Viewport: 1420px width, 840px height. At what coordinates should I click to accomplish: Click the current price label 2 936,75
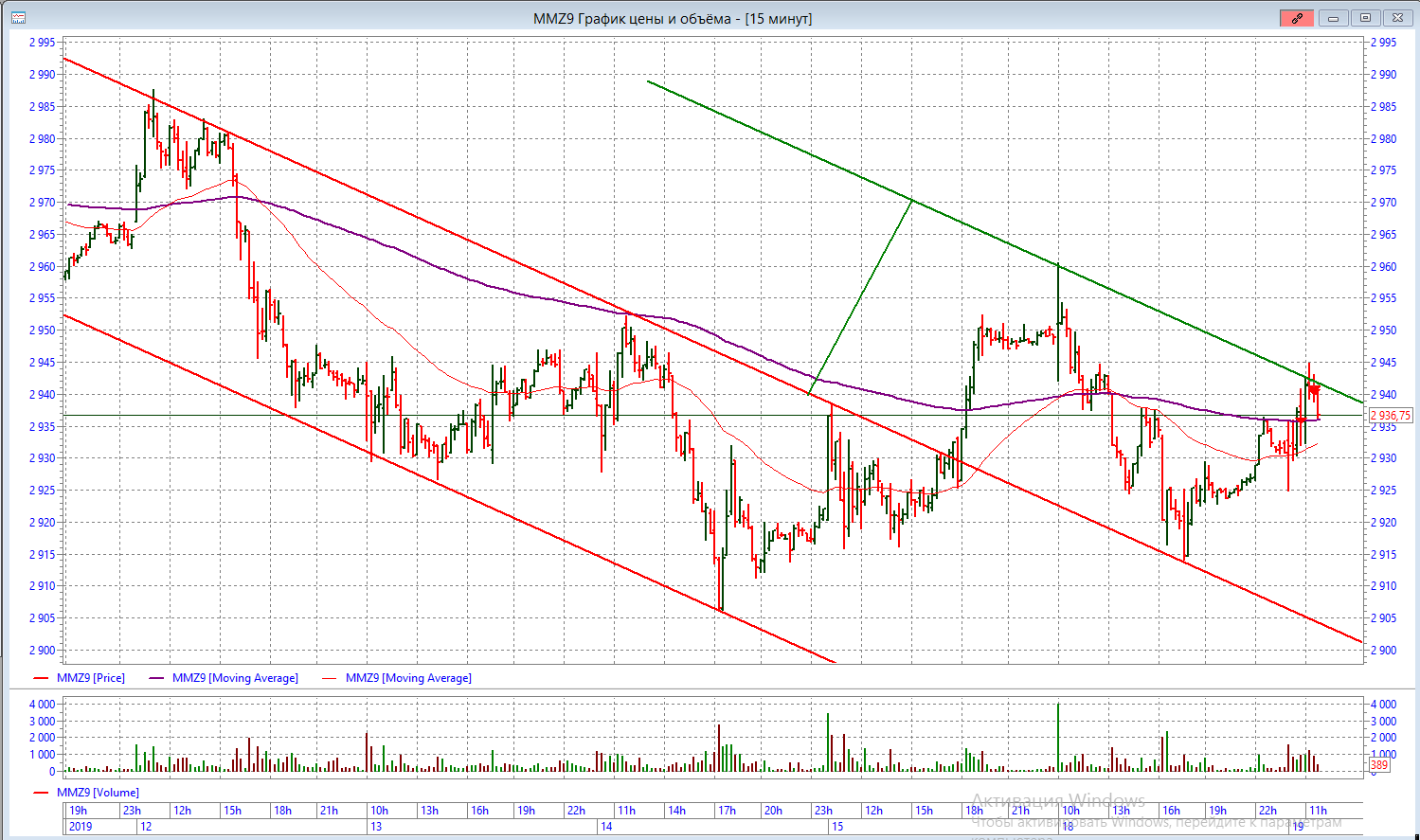click(x=1391, y=416)
